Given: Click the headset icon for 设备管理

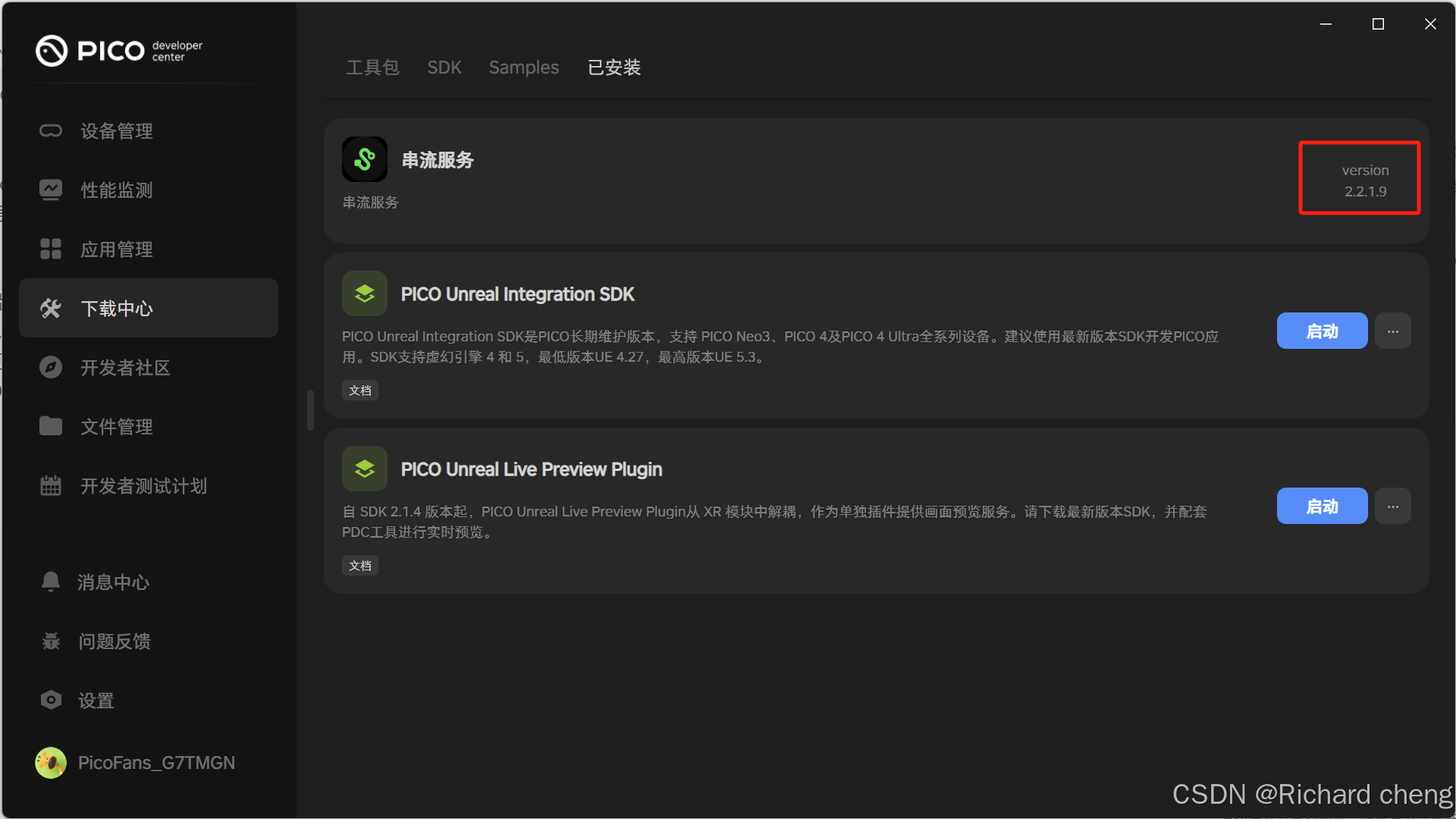Looking at the screenshot, I should click(x=51, y=131).
